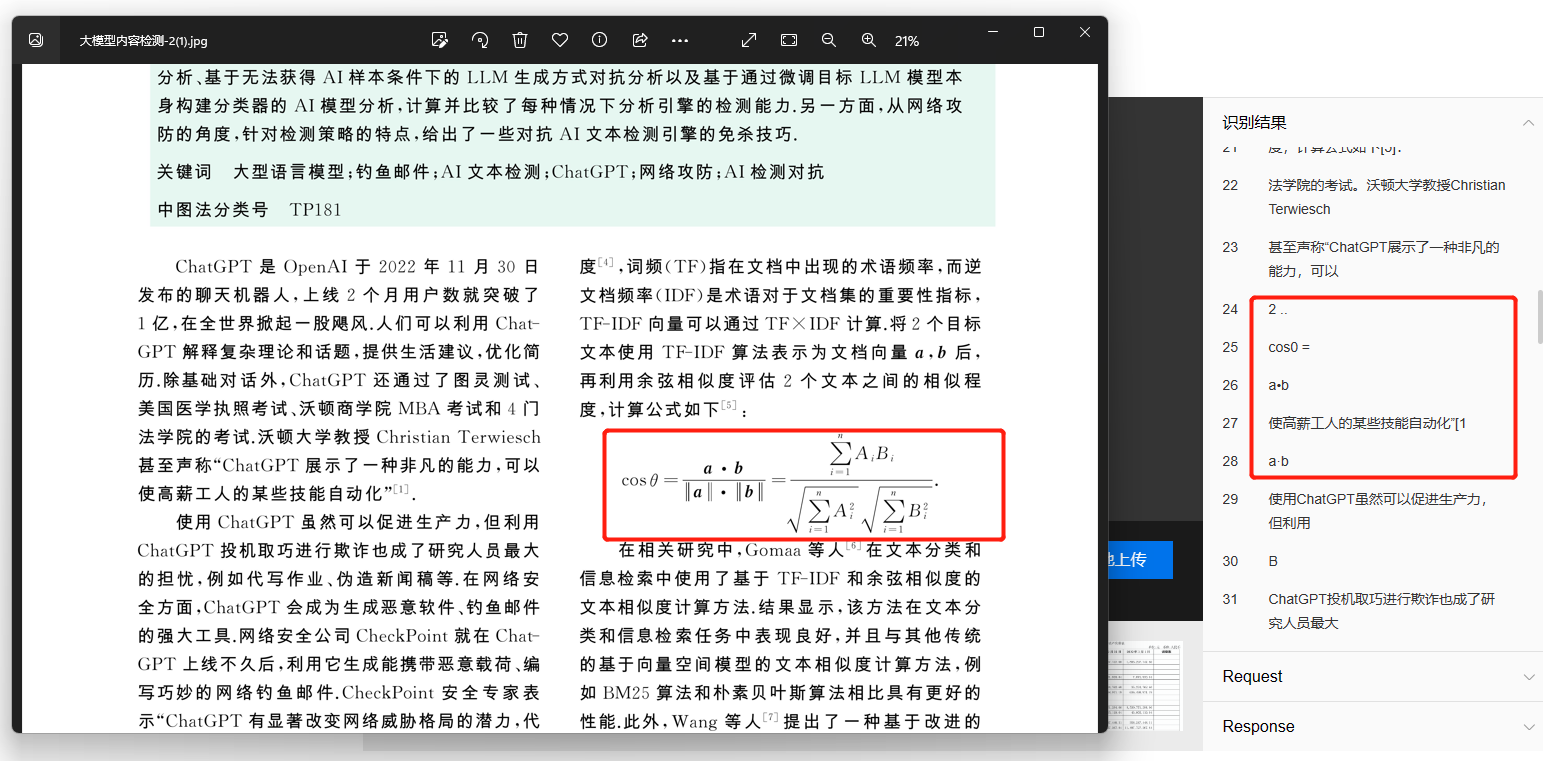
Task: Click the Photos app gallery icon
Action: [x=36, y=40]
